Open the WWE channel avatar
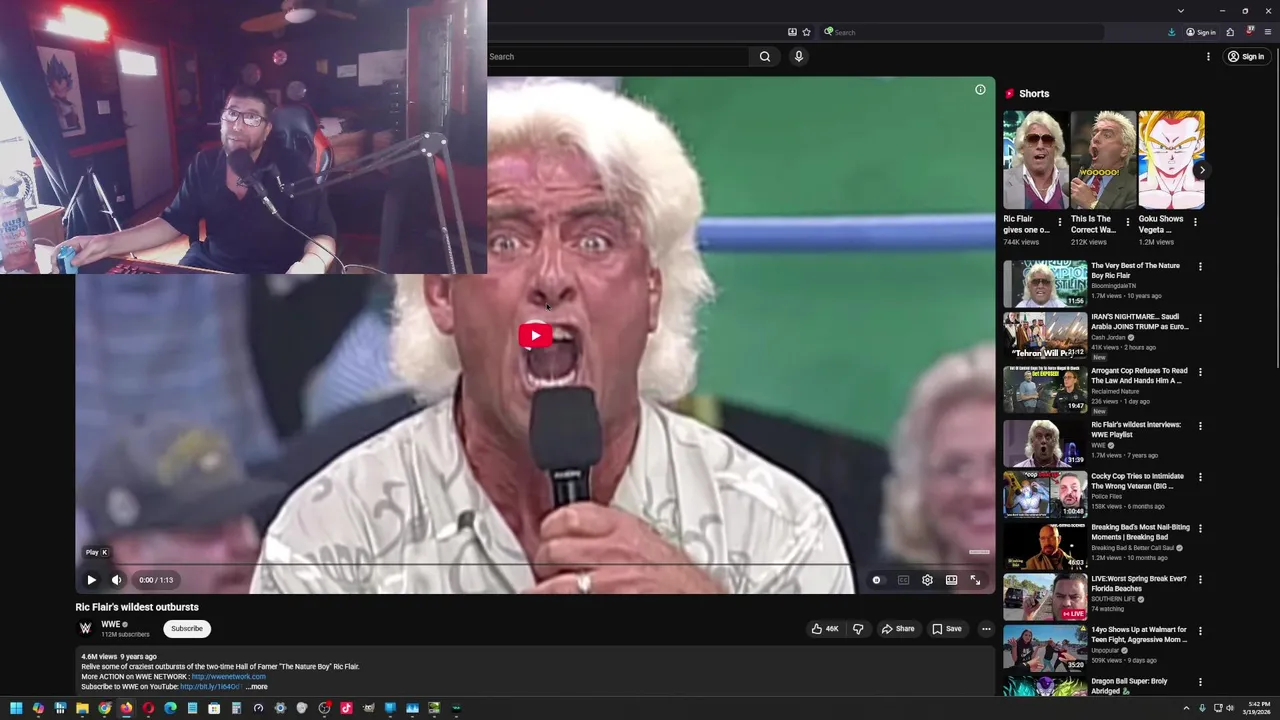 86,628
